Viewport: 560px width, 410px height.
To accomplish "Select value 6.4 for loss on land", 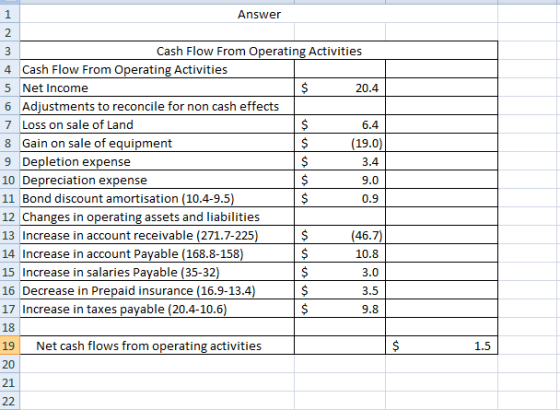I will [340, 125].
